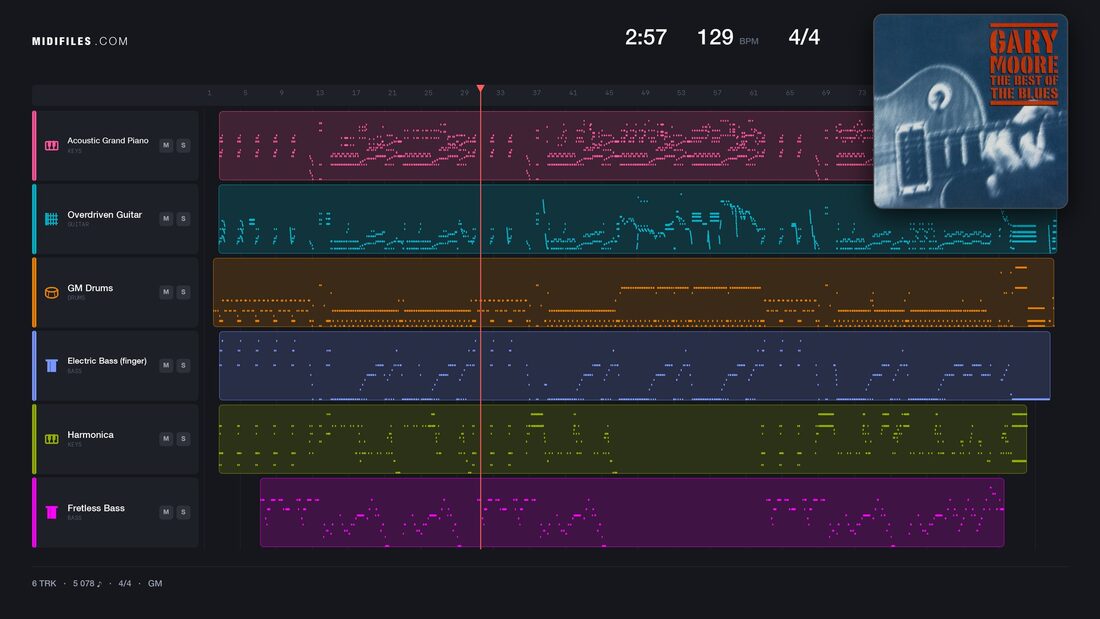Mute the Harmonica track

(166, 439)
